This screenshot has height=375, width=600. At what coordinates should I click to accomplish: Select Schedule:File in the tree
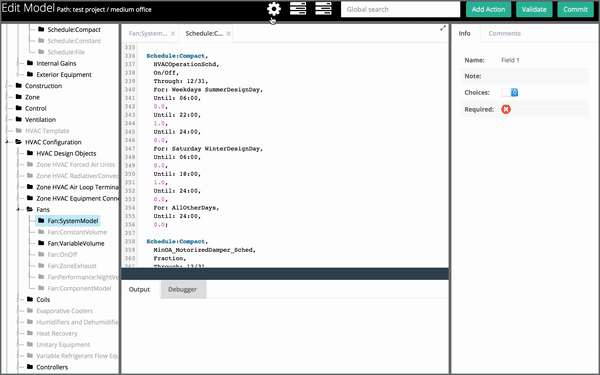pos(66,52)
